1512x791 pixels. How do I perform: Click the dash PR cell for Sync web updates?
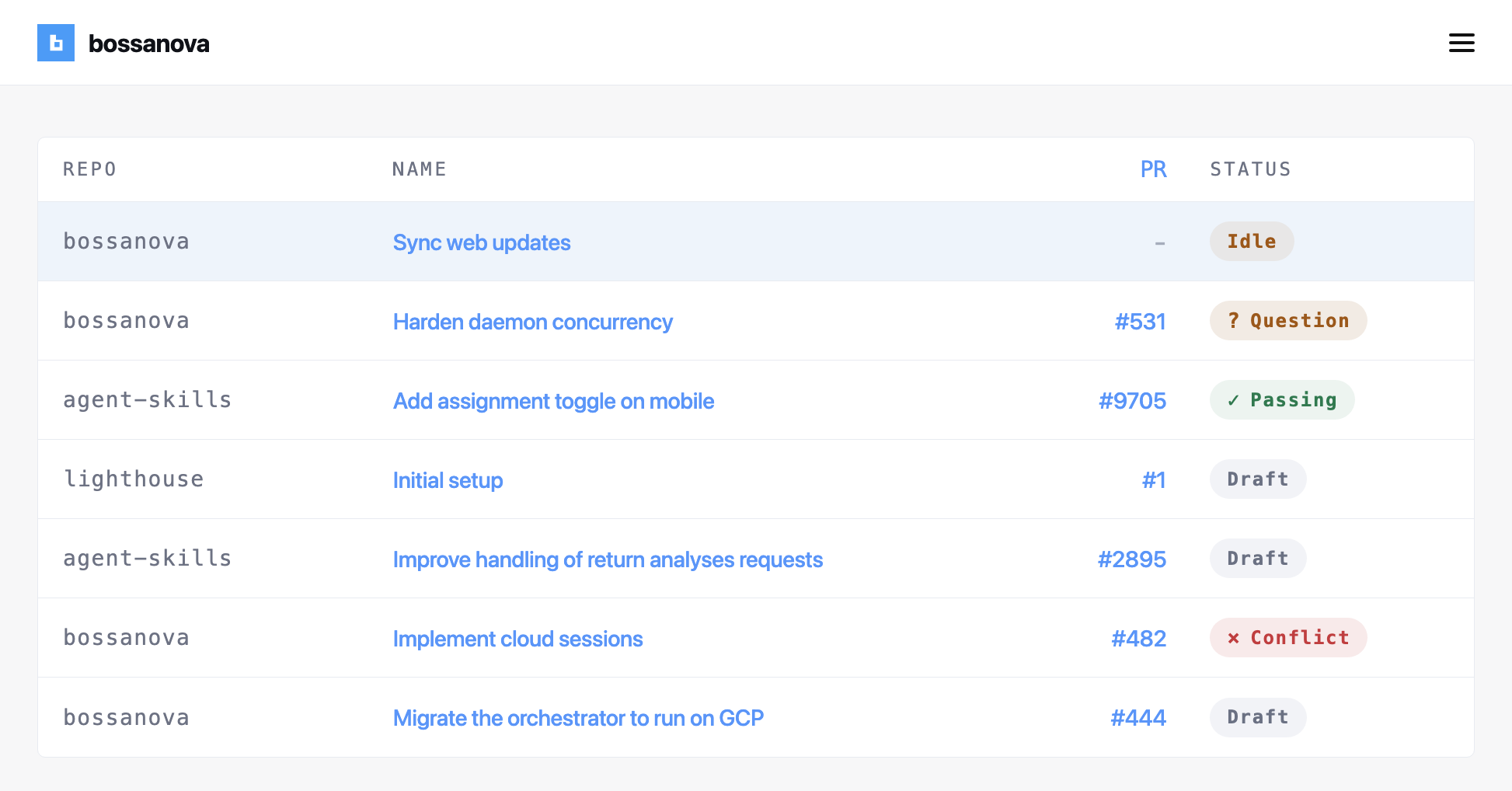click(1160, 243)
